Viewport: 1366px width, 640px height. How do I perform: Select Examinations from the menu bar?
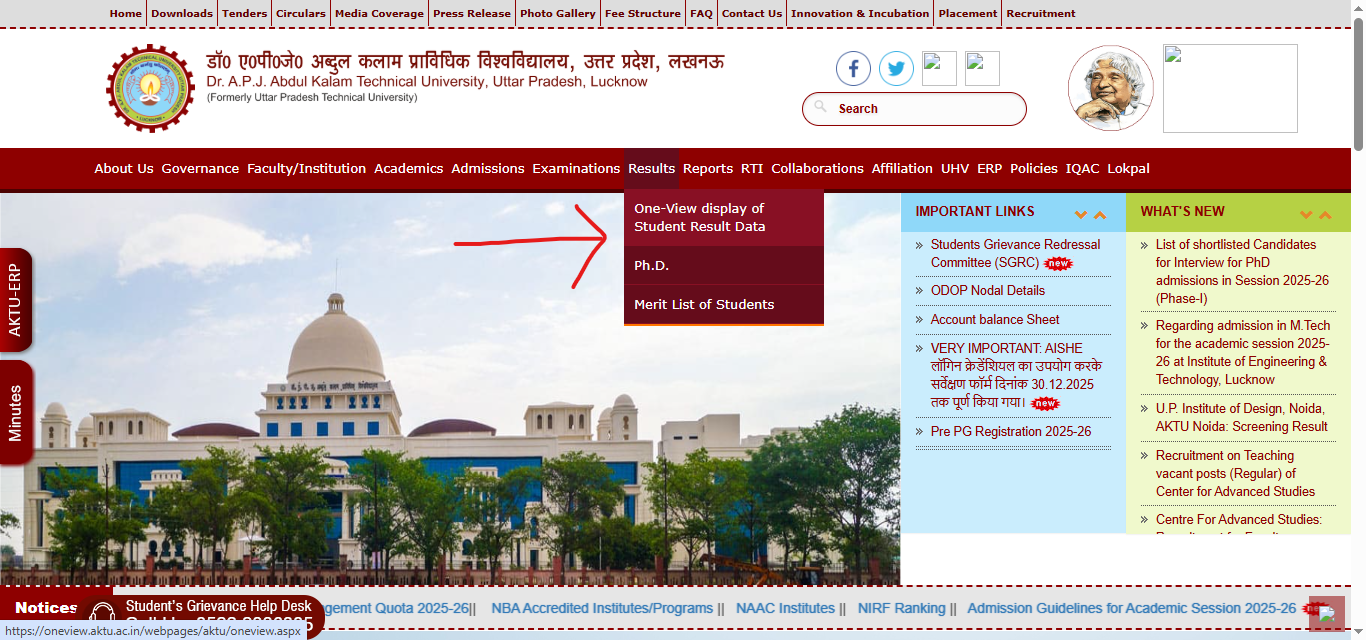pos(577,168)
